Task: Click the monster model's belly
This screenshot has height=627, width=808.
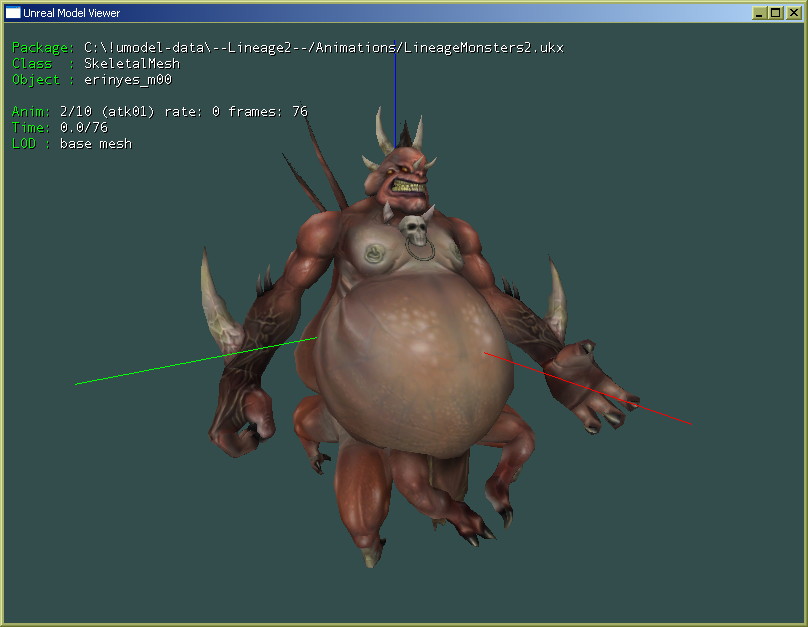Action: tap(413, 366)
